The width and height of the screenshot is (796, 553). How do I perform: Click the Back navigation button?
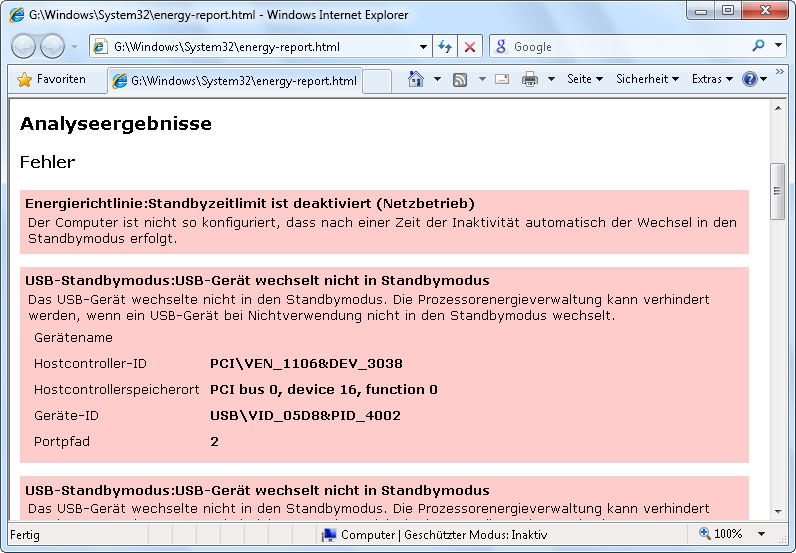[25, 46]
